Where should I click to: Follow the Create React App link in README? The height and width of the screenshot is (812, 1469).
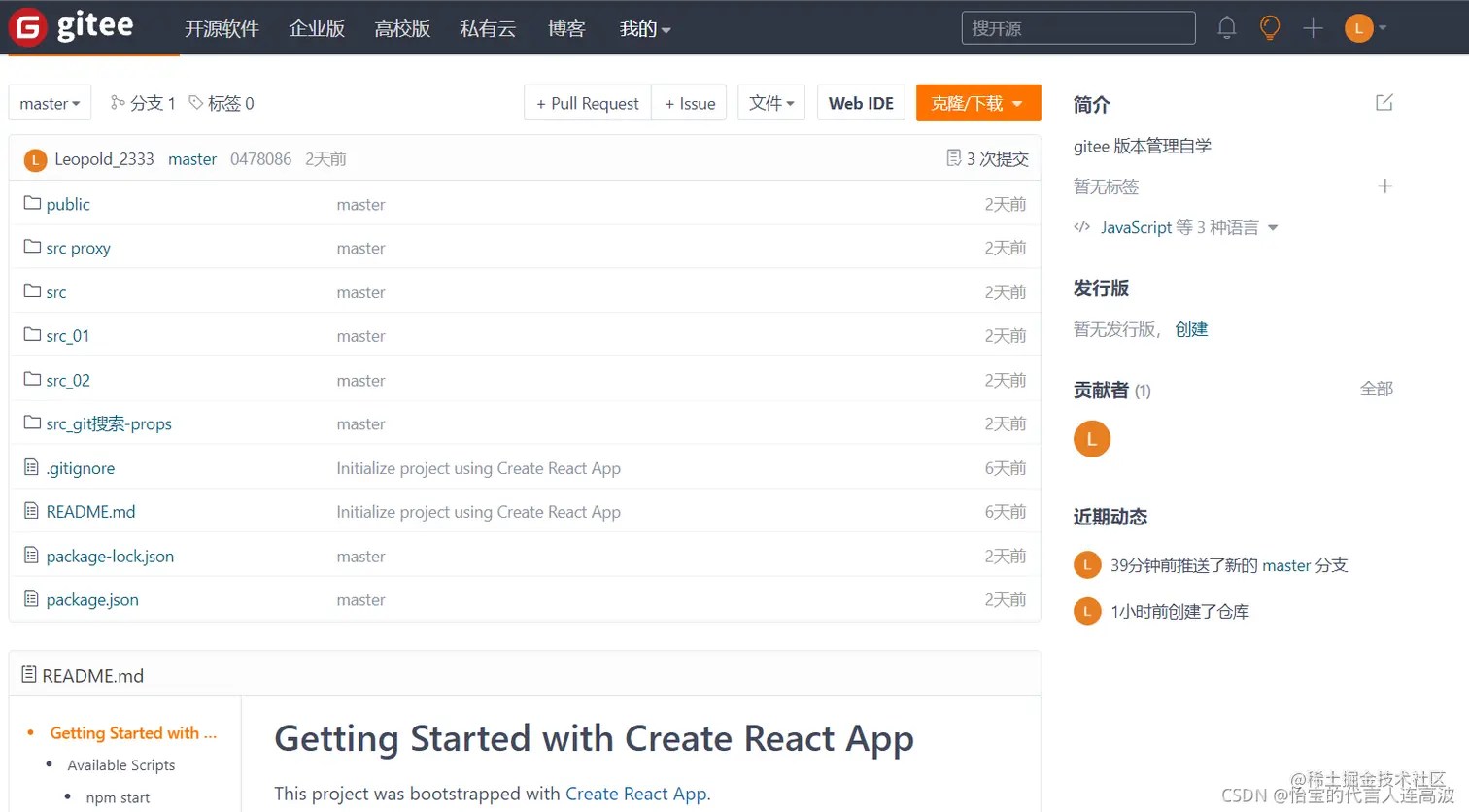[x=637, y=794]
